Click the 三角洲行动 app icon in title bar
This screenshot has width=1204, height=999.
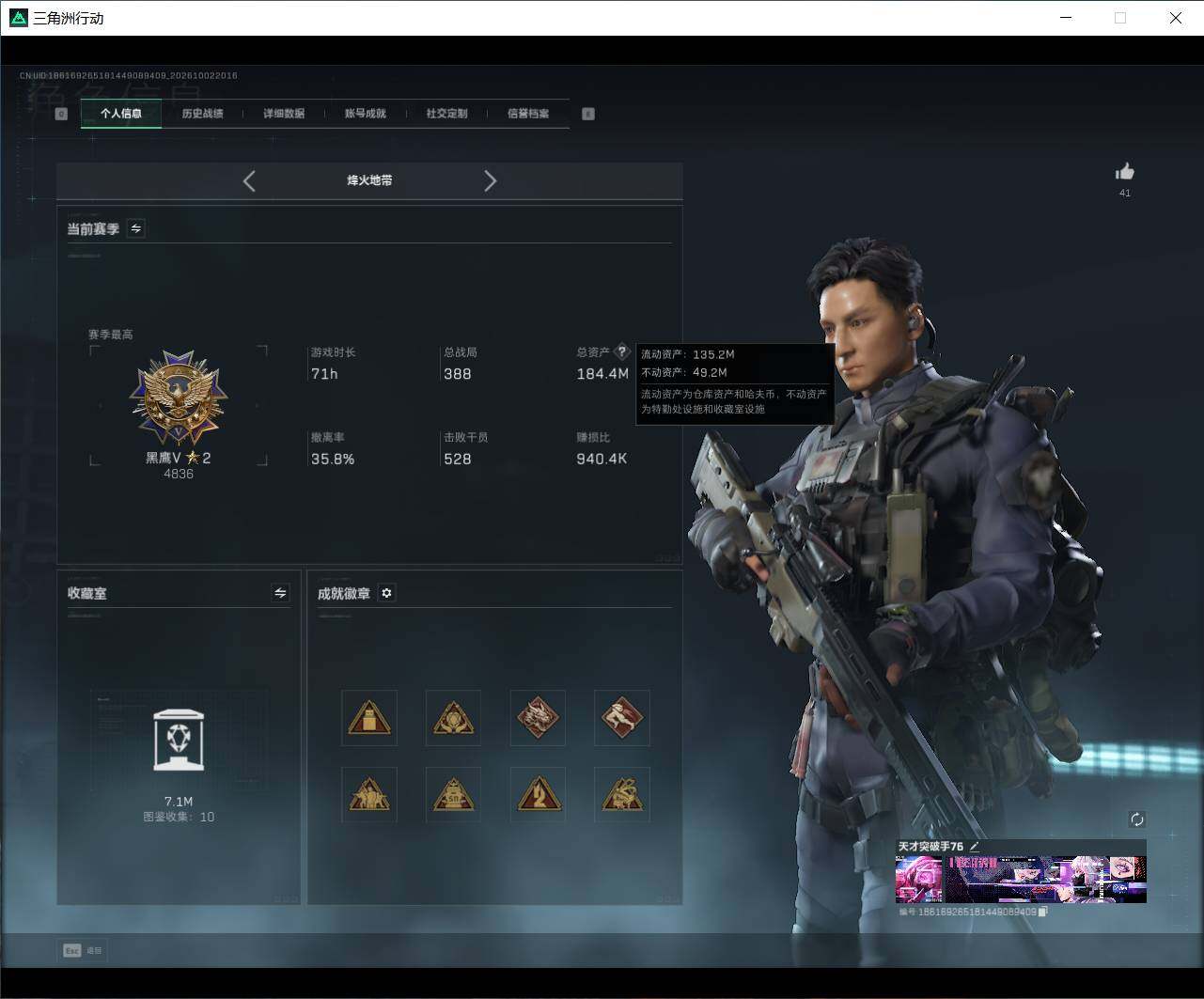click(18, 18)
